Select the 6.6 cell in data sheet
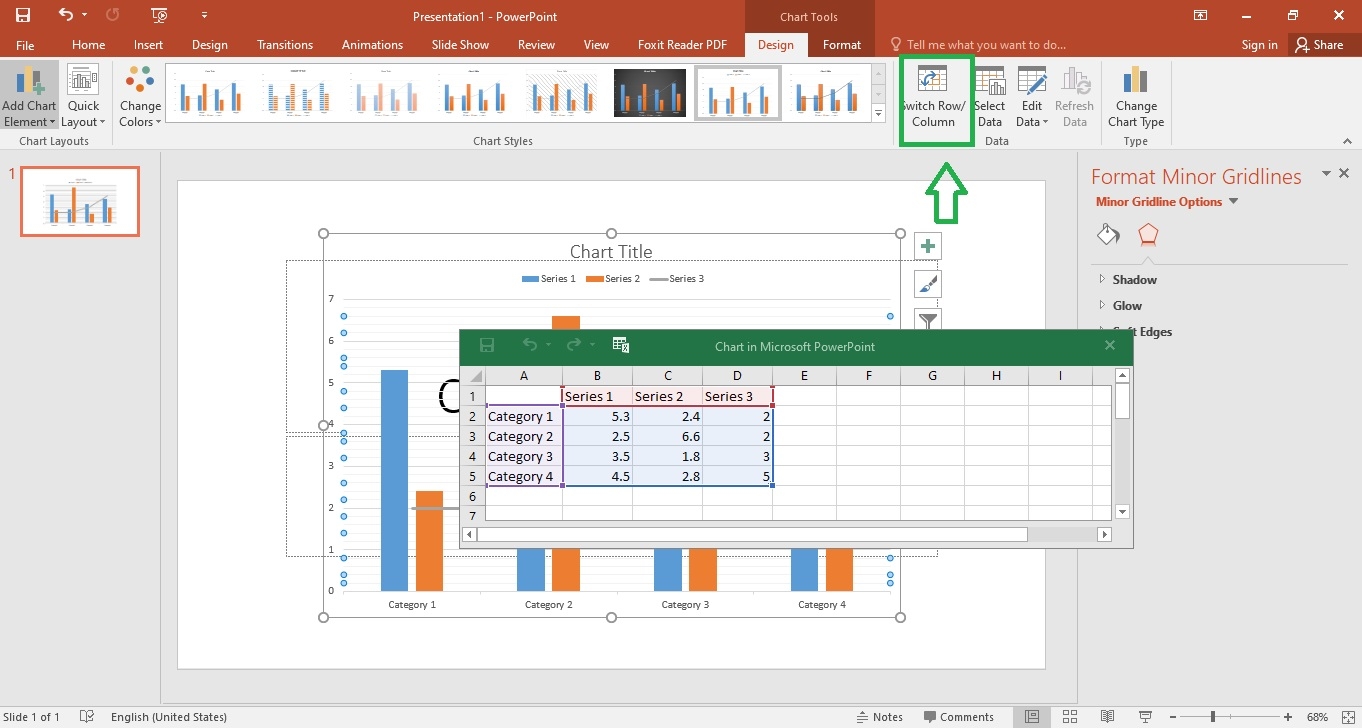 [667, 436]
